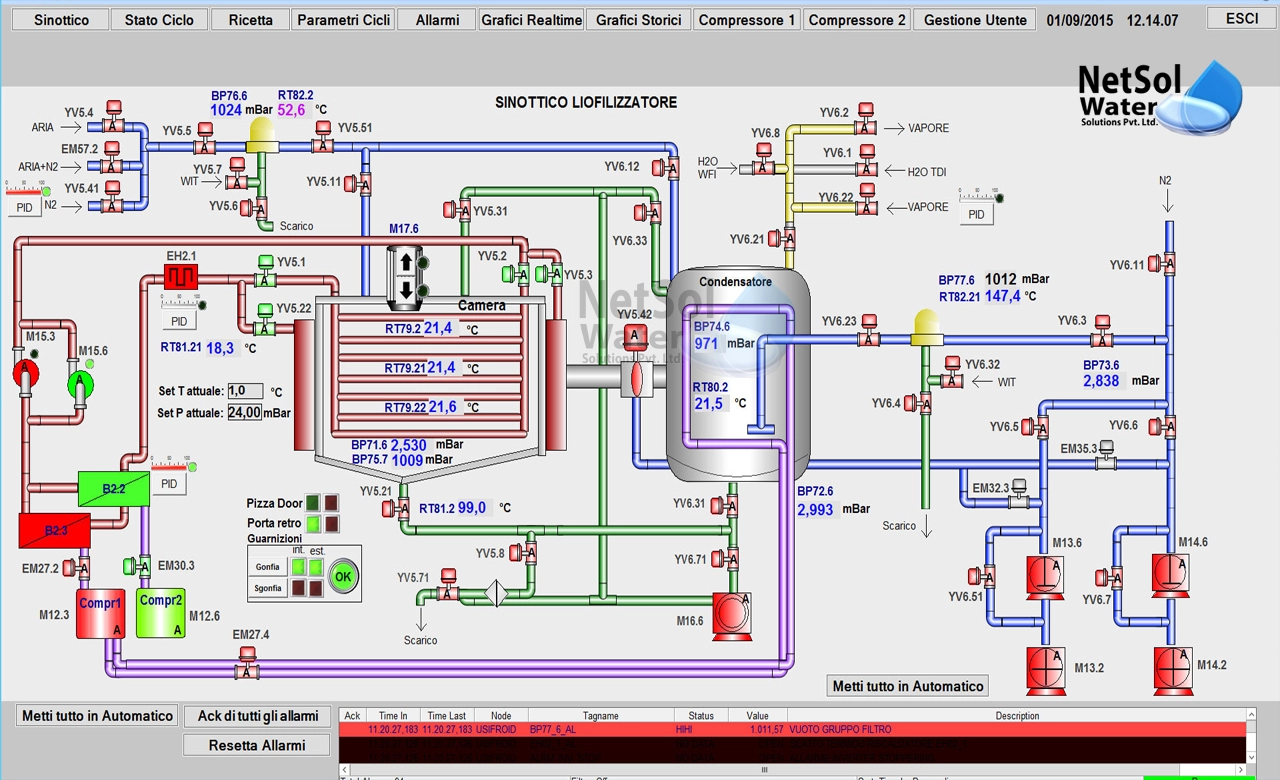The height and width of the screenshot is (780, 1280).
Task: Select the M13.2 vacuum pump
Action: pos(1046,667)
